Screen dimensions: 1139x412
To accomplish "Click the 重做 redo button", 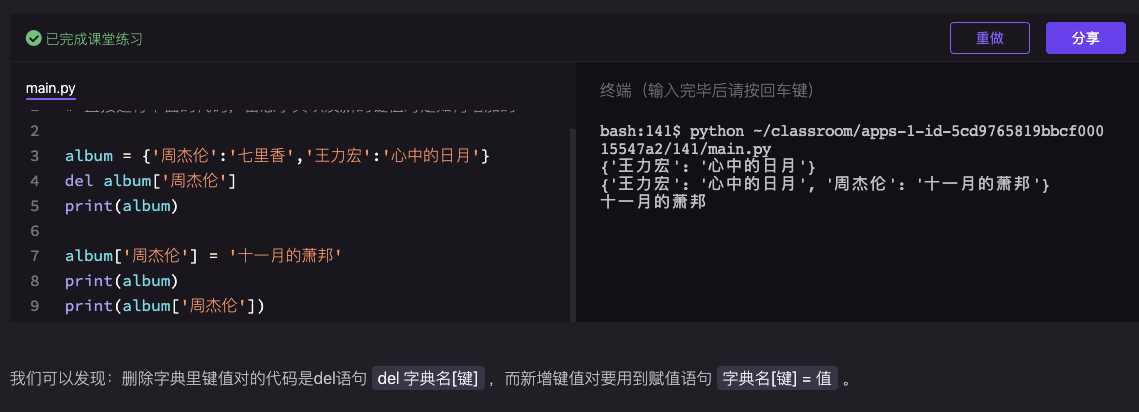I will point(989,38).
